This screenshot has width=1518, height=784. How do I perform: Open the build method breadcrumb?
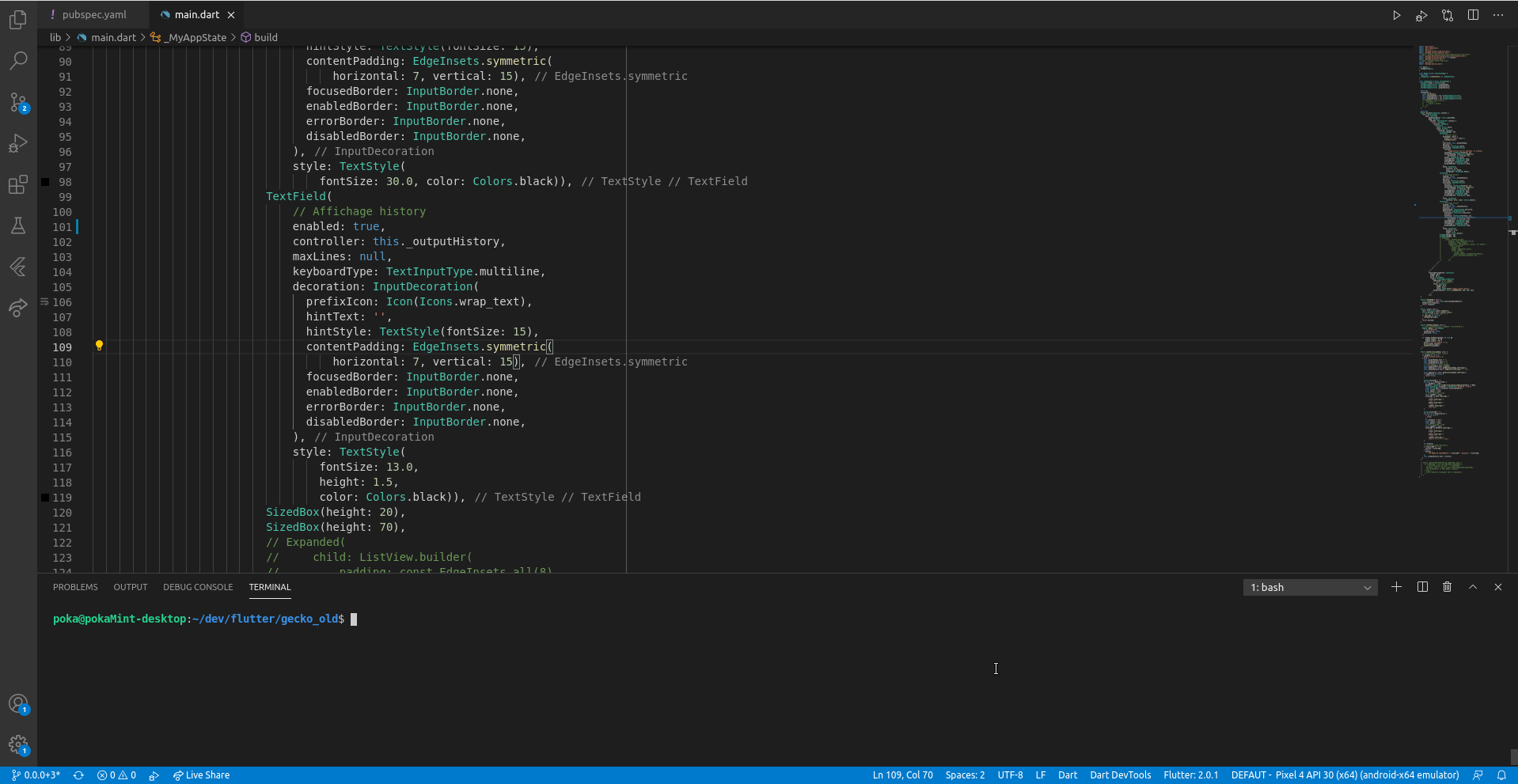260,37
